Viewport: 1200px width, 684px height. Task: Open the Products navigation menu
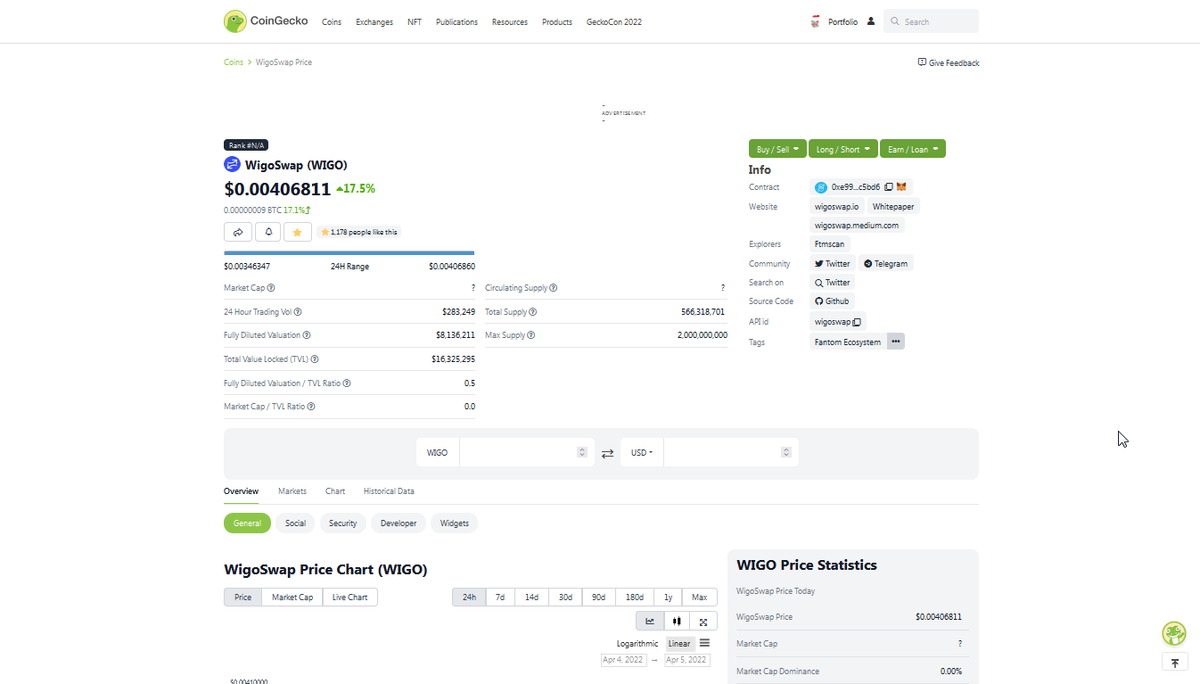[557, 22]
